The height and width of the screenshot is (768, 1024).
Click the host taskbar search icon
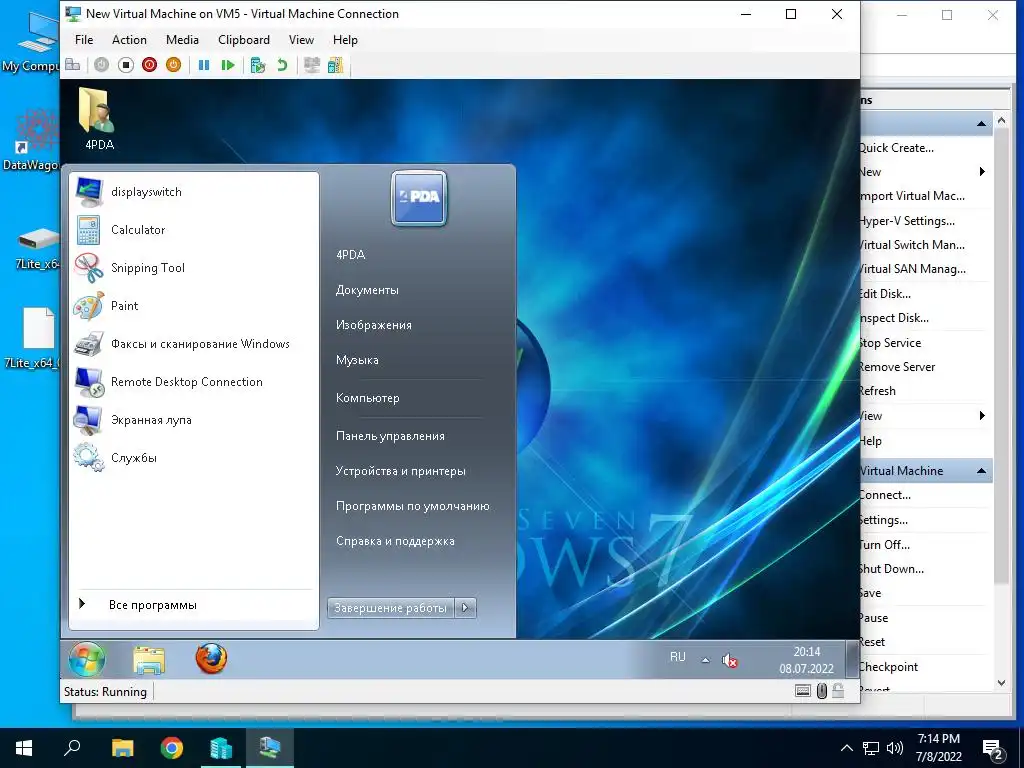click(x=72, y=748)
